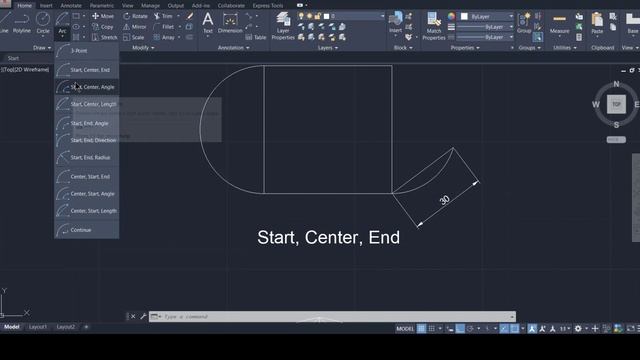Click the object color wheel icon

click(x=451, y=16)
